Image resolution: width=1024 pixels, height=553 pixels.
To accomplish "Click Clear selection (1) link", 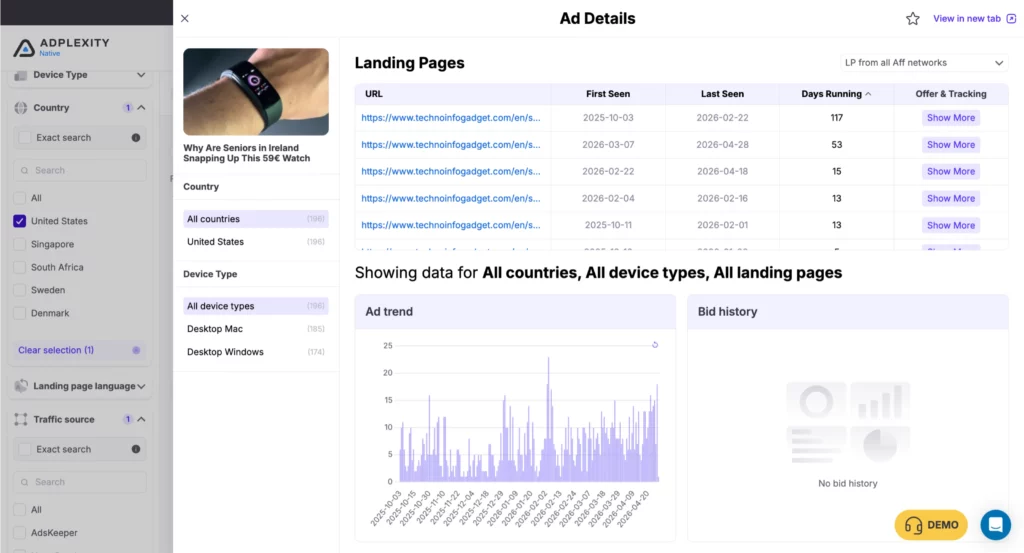I will point(56,350).
